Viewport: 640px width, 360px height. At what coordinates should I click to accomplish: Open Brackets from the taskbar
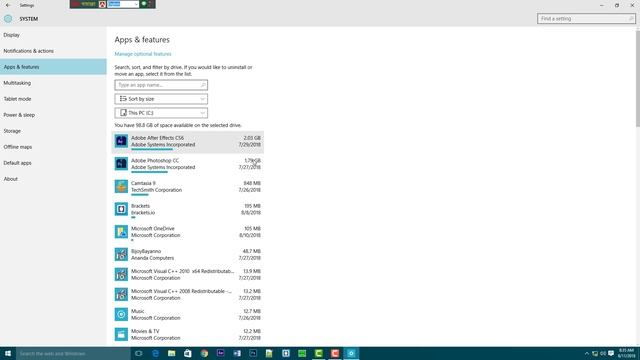coord(286,353)
